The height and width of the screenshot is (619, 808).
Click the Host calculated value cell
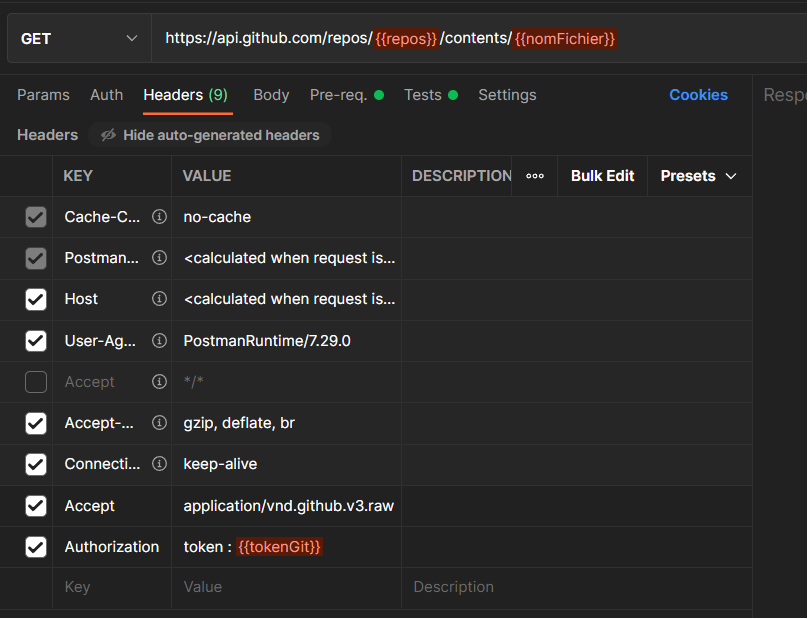[x=287, y=299]
